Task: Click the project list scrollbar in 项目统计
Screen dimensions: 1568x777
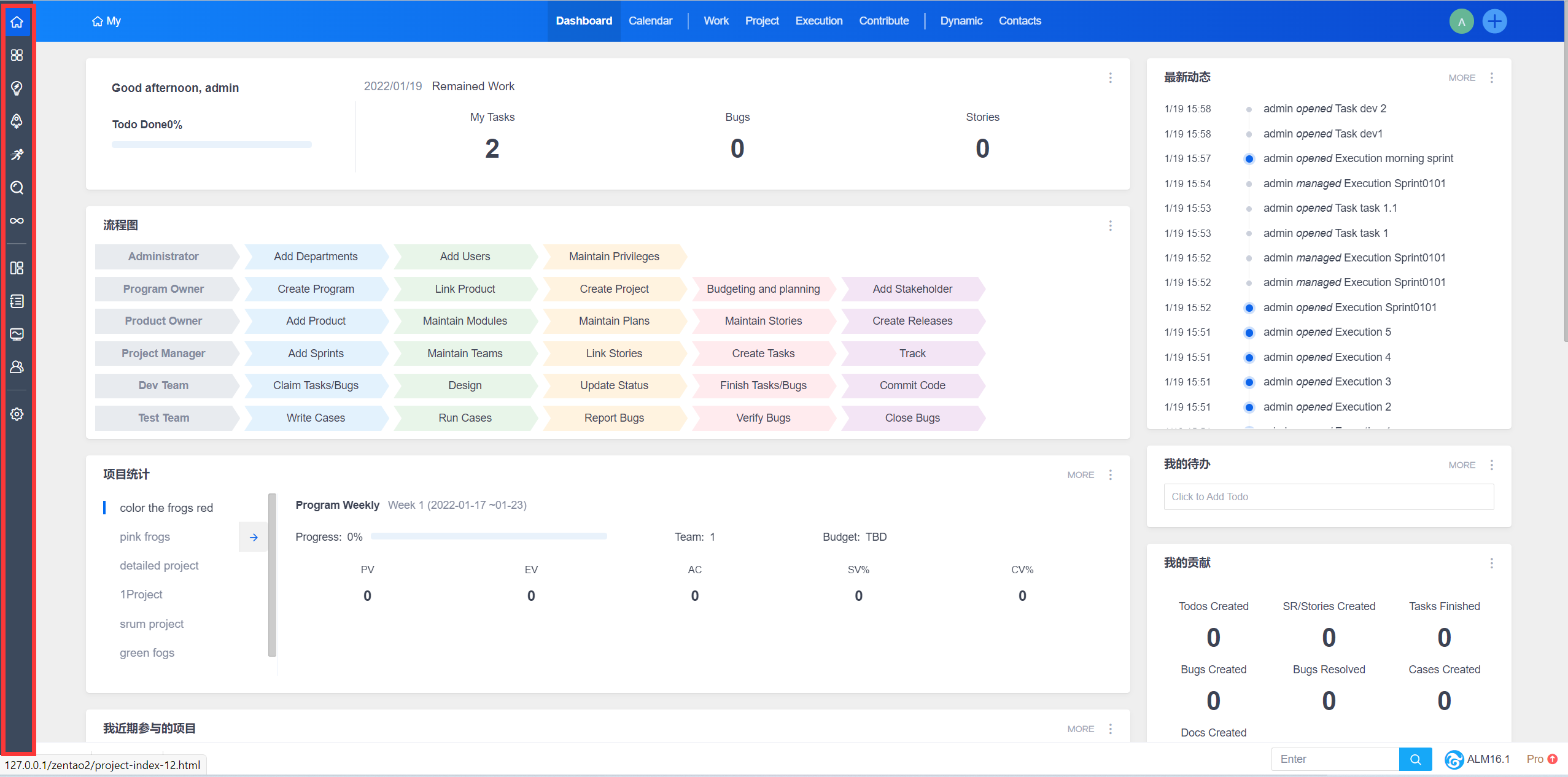Action: click(x=272, y=574)
